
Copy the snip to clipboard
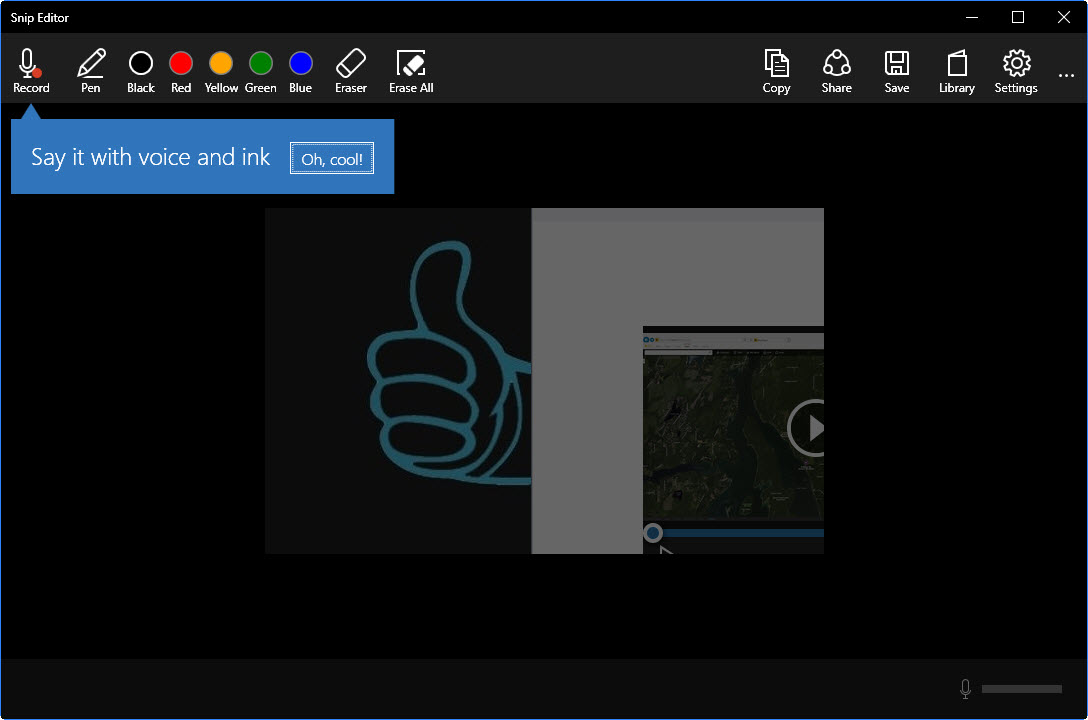coord(776,70)
